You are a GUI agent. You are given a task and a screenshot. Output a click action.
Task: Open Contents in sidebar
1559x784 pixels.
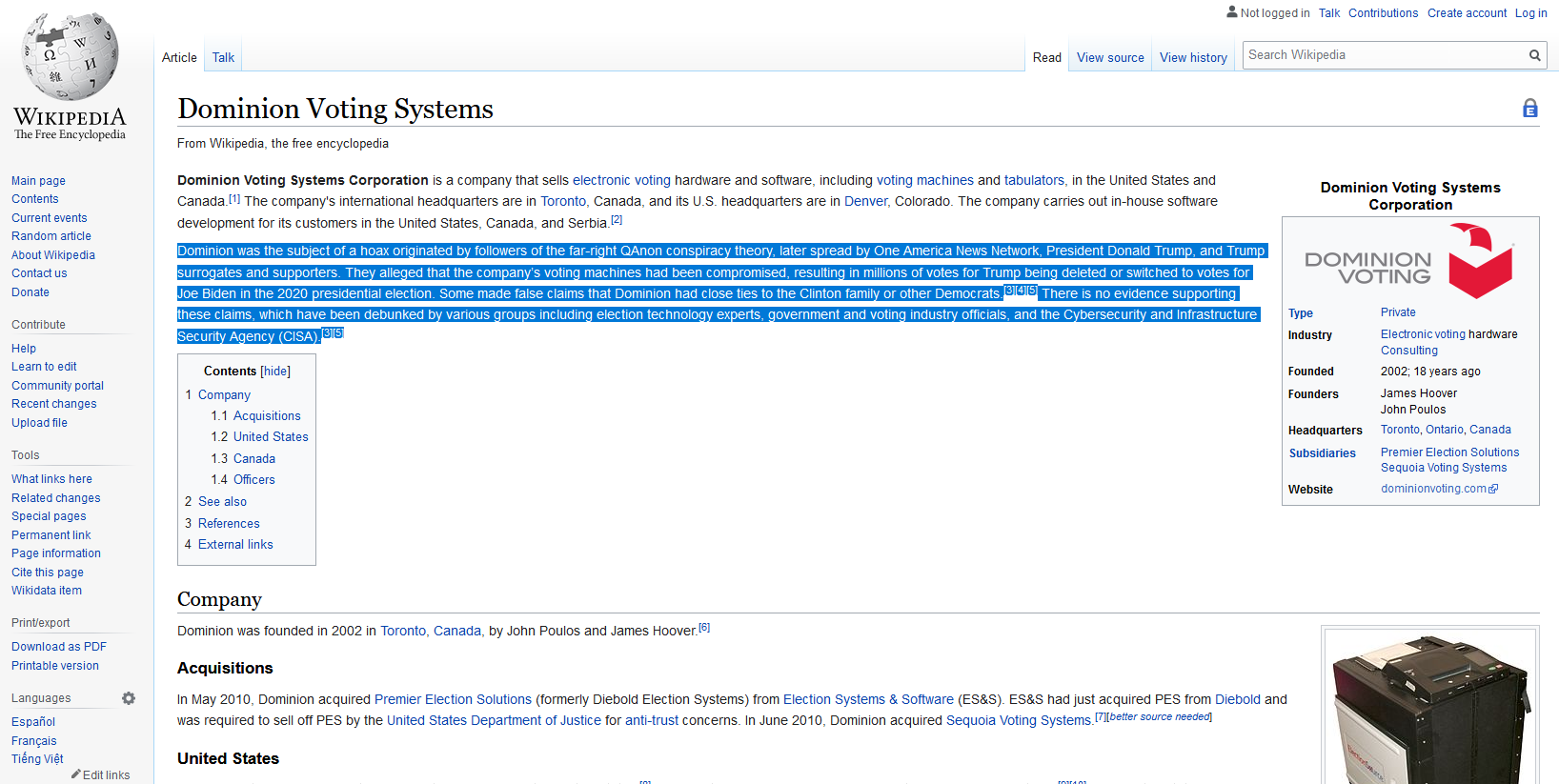[x=35, y=199]
